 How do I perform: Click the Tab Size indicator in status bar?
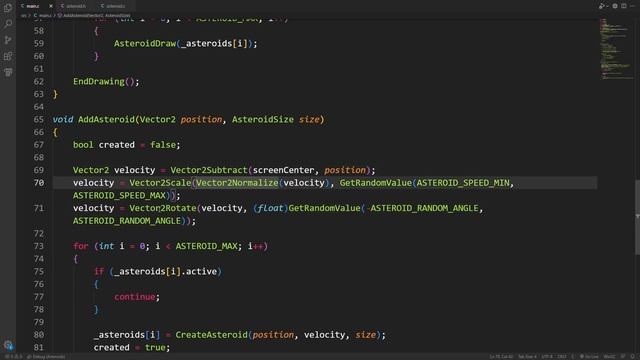(527, 357)
